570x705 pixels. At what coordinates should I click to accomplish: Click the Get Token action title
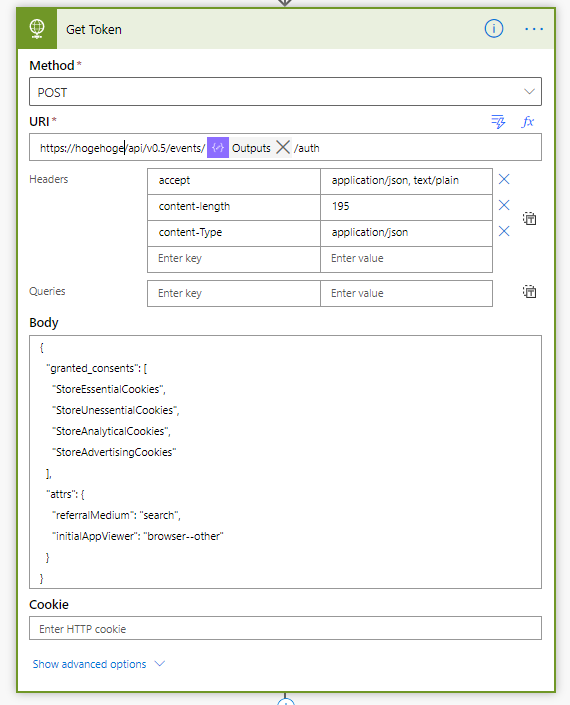94,30
